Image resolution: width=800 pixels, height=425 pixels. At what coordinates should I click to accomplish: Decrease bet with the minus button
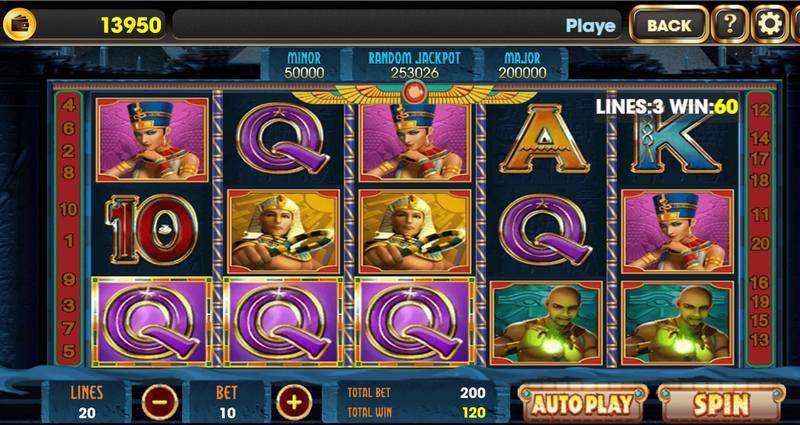tap(160, 402)
